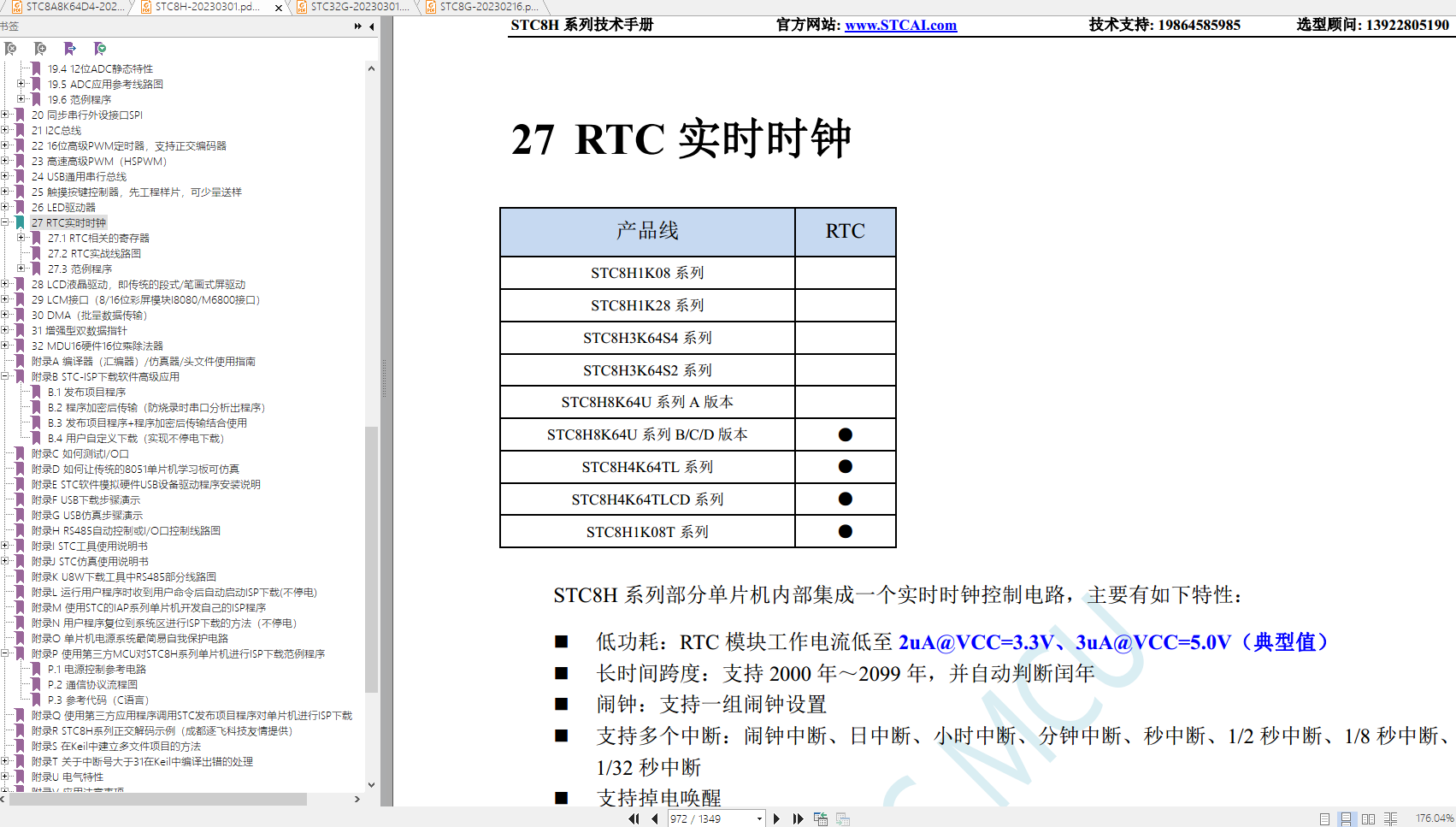Click the STC8H4K64TLCD 系列 table cell
Screen dimensions: 1456x827
pyautogui.click(x=647, y=499)
